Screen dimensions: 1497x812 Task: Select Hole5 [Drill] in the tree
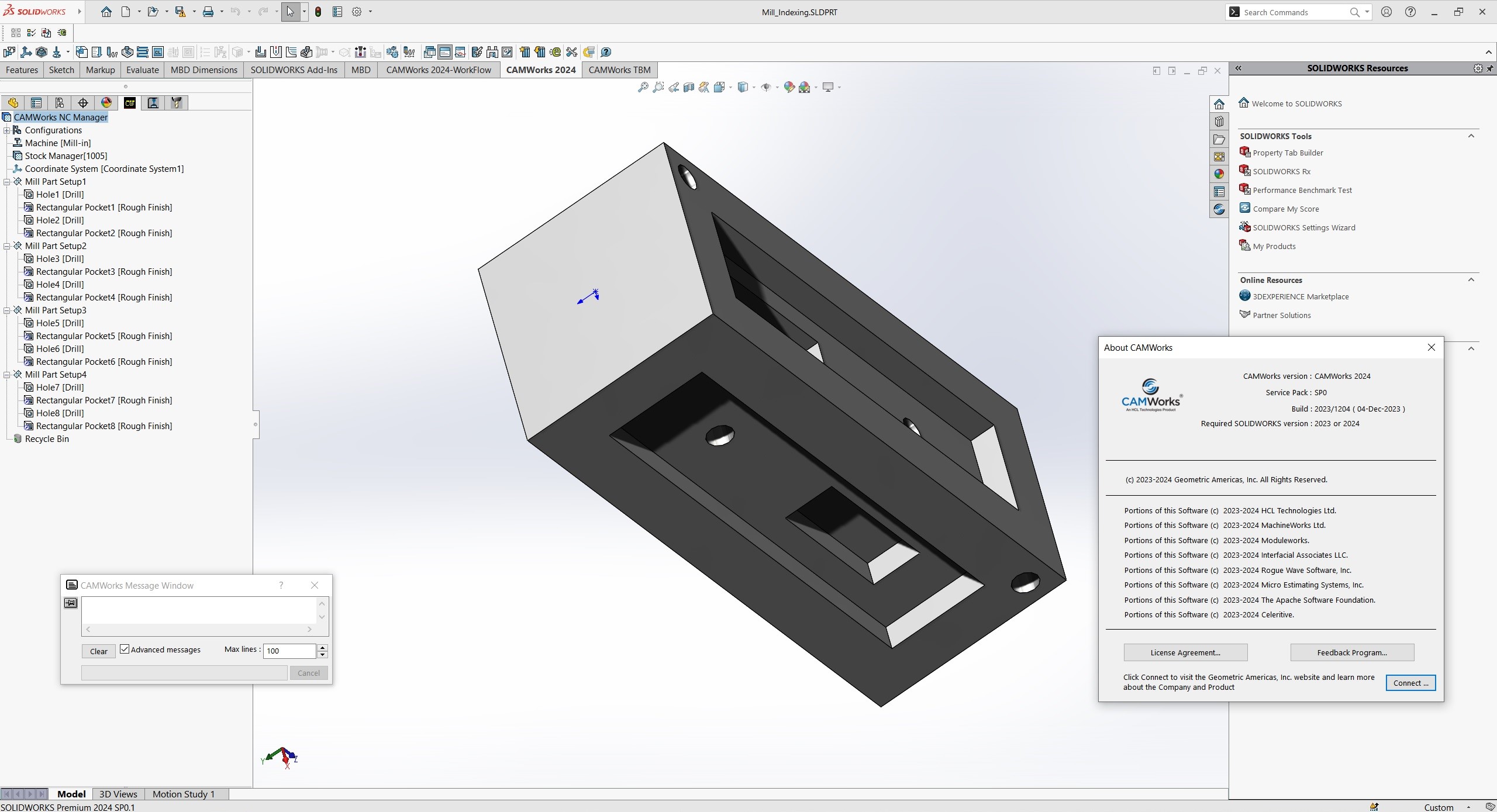60,323
